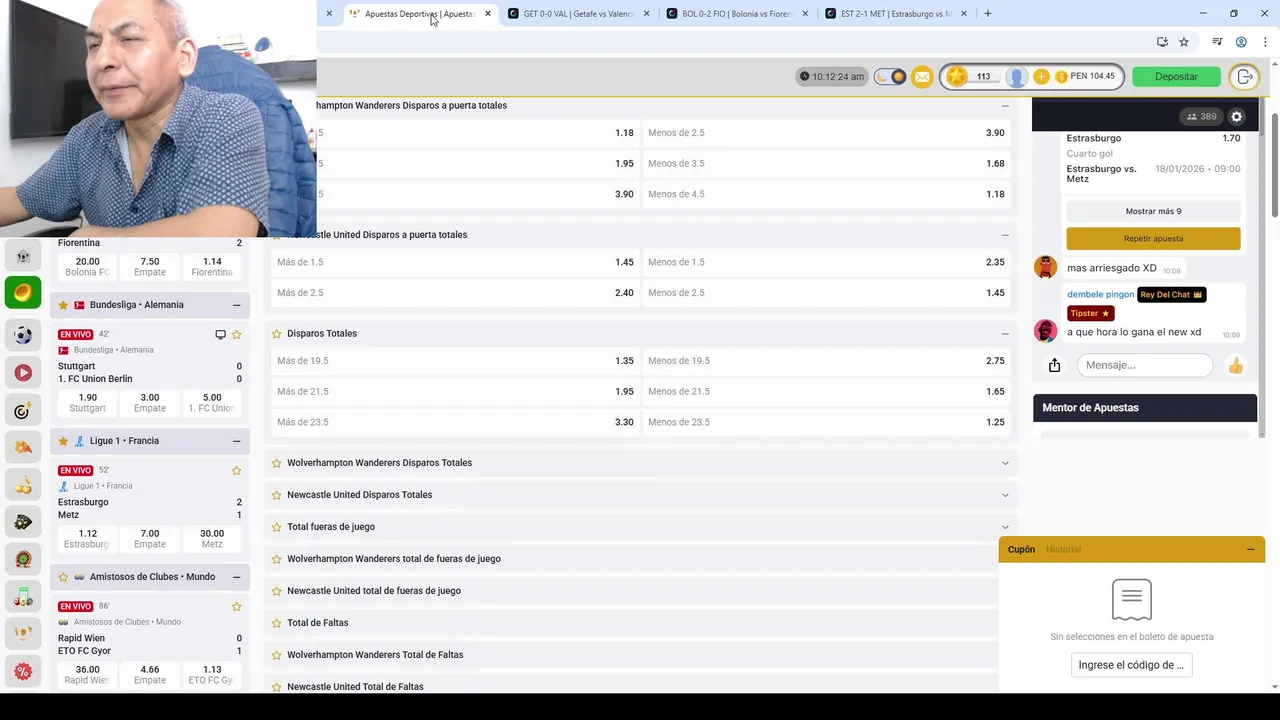Click the target with star sidebar icon
Image resolution: width=1280 pixels, height=720 pixels.
pyautogui.click(x=23, y=411)
